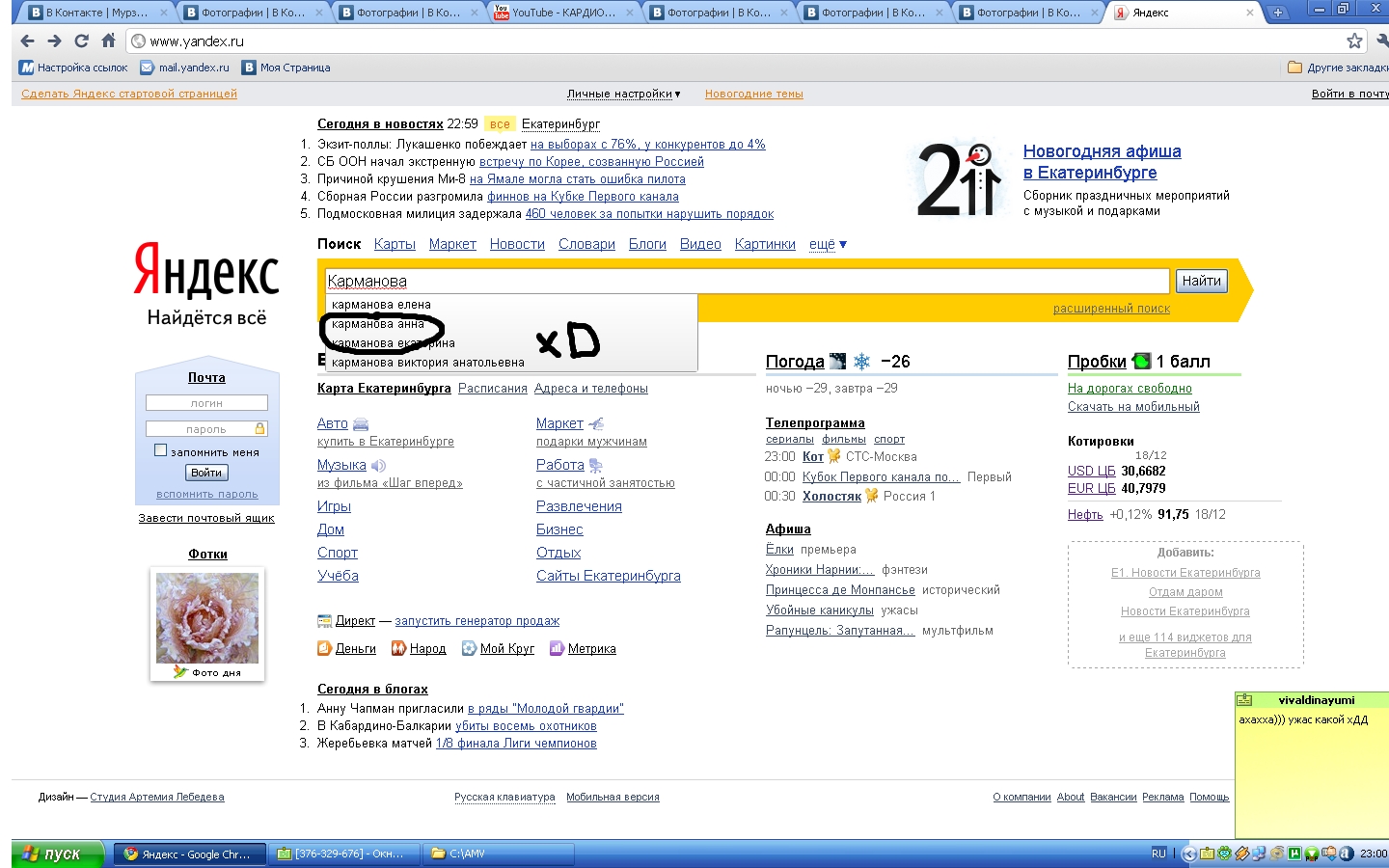This screenshot has height=868, width=1389.
Task: Go back with the browser Back arrow
Action: tap(27, 41)
